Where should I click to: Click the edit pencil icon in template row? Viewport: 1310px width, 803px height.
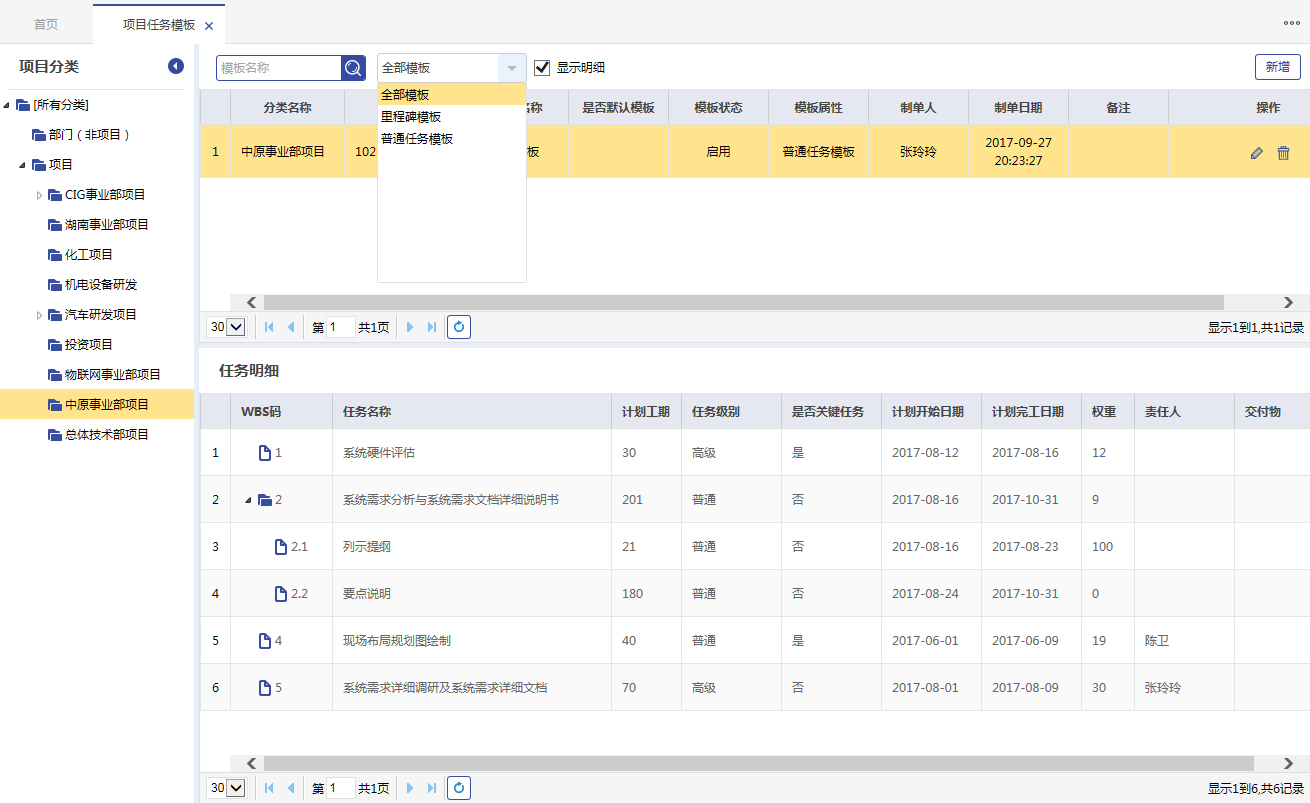(1257, 153)
